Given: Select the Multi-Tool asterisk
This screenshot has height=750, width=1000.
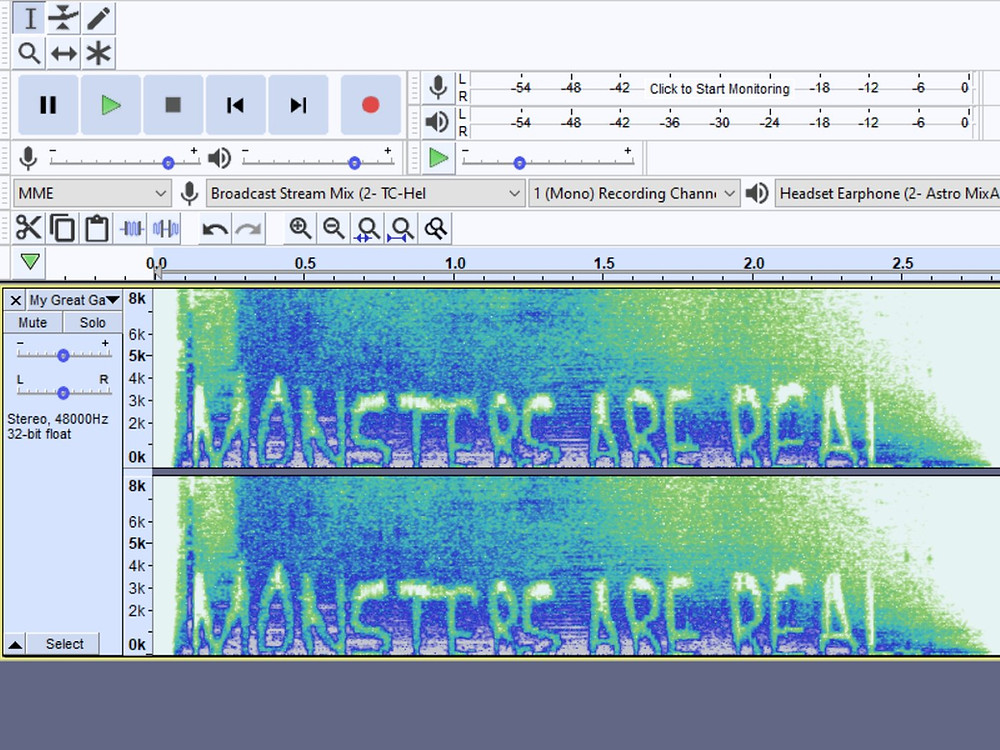Looking at the screenshot, I should click(98, 53).
